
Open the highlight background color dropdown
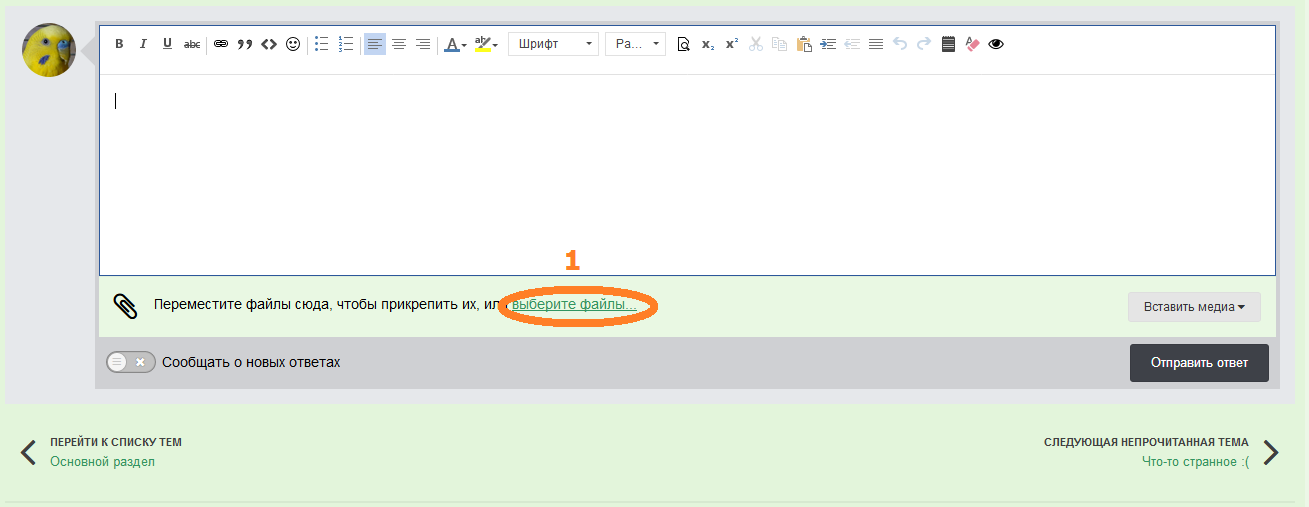486,44
